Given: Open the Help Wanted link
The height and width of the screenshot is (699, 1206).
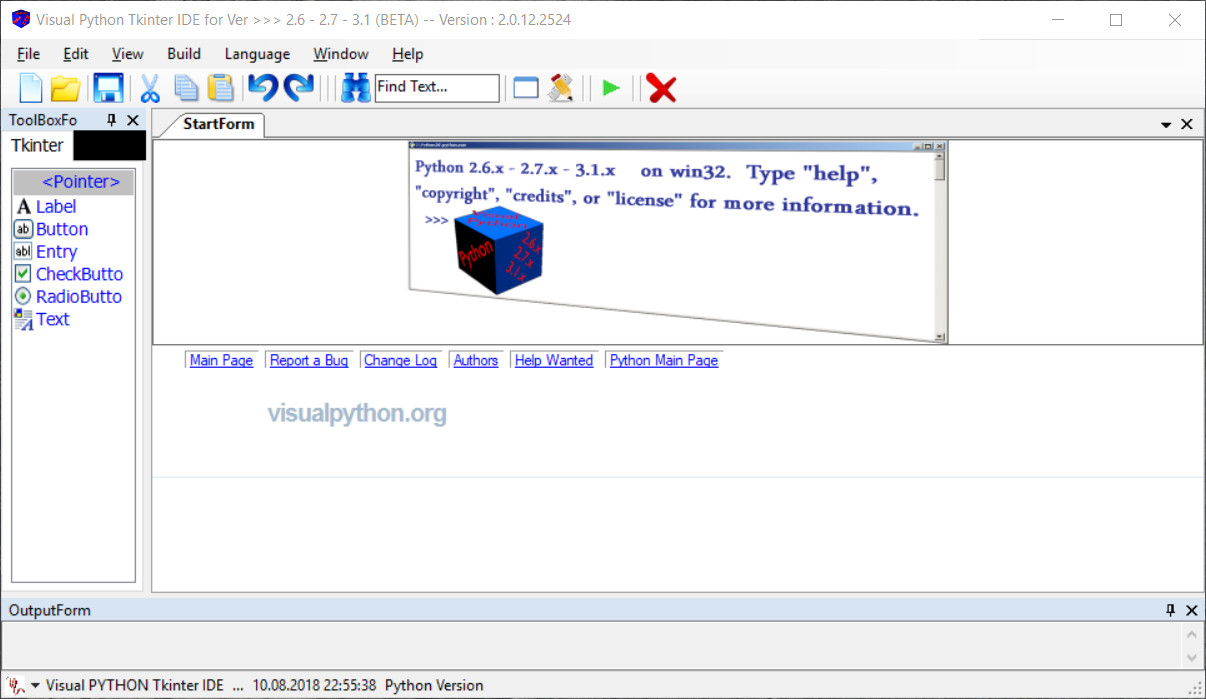Looking at the screenshot, I should [554, 360].
